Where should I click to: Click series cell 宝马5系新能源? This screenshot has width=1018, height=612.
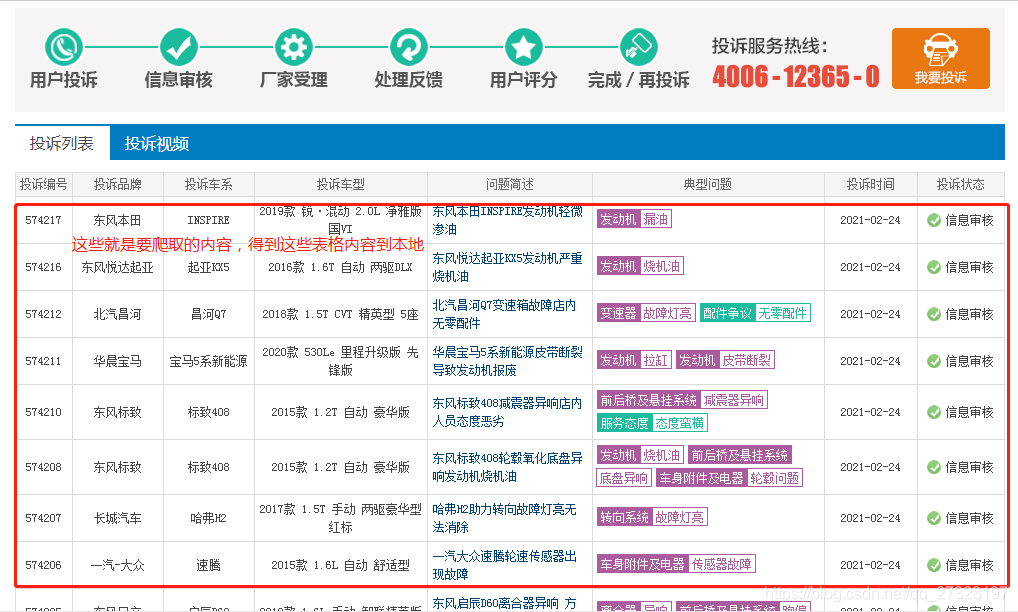(208, 361)
